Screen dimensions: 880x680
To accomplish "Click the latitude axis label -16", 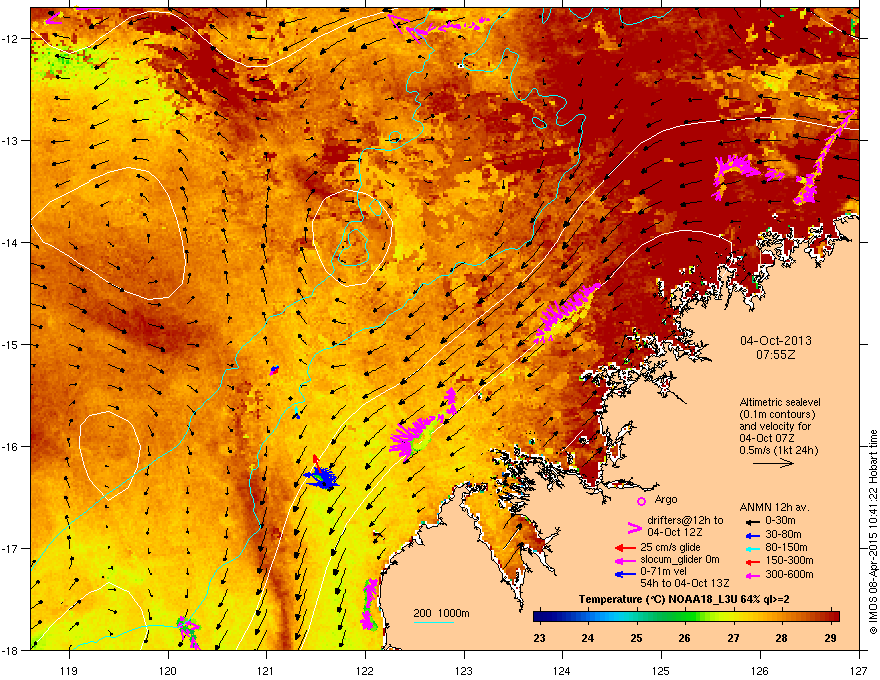I will (x=10, y=447).
